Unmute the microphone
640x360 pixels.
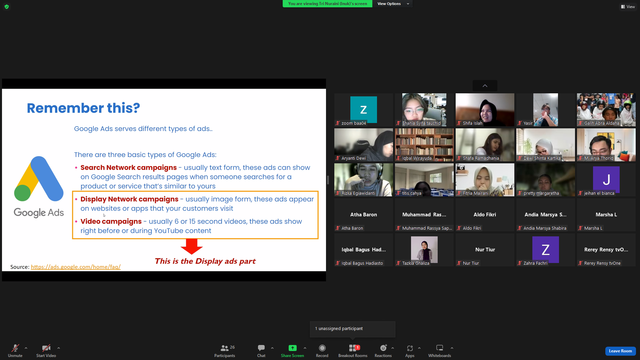coord(15,350)
